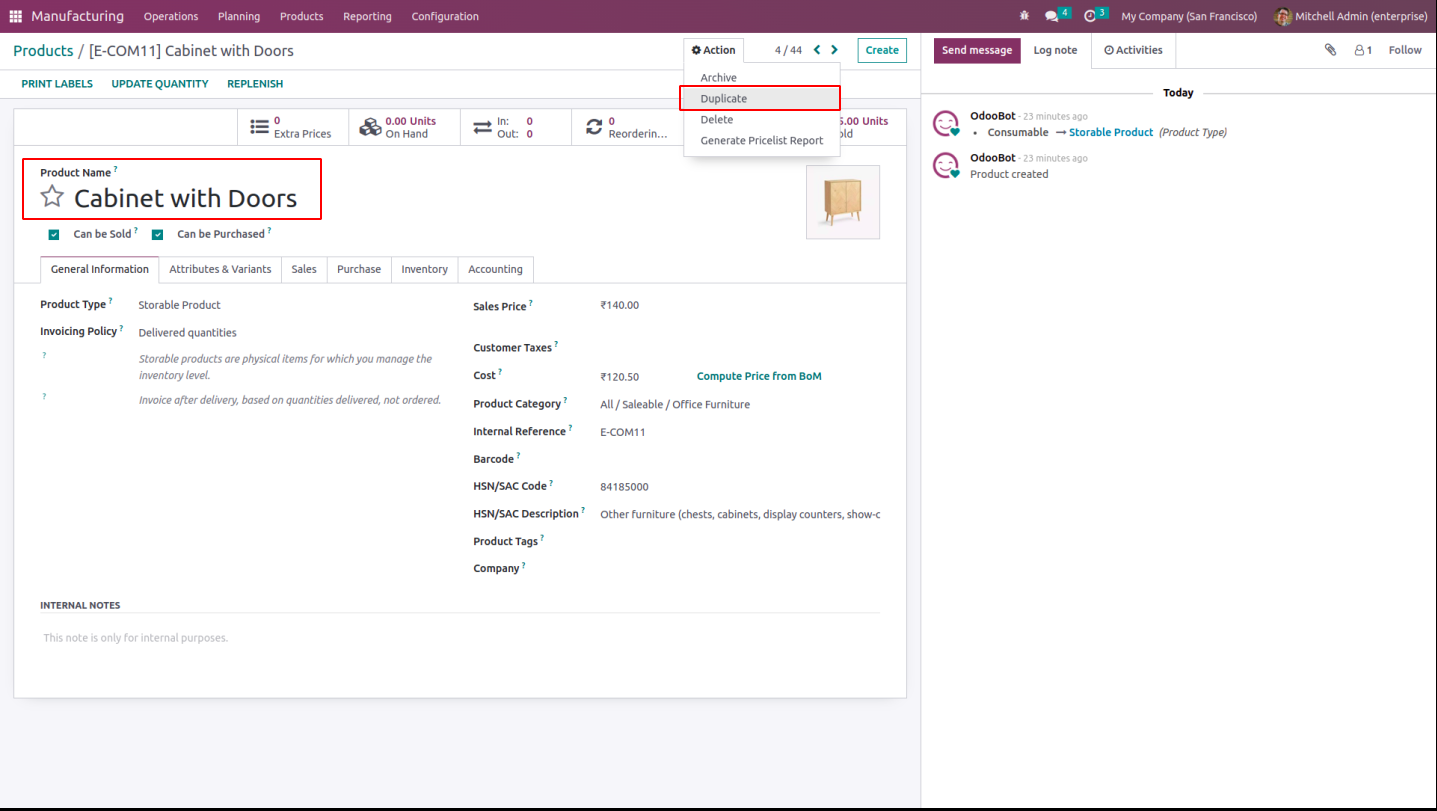Show followers count icon
This screenshot has height=811, width=1437.
(x=1363, y=50)
